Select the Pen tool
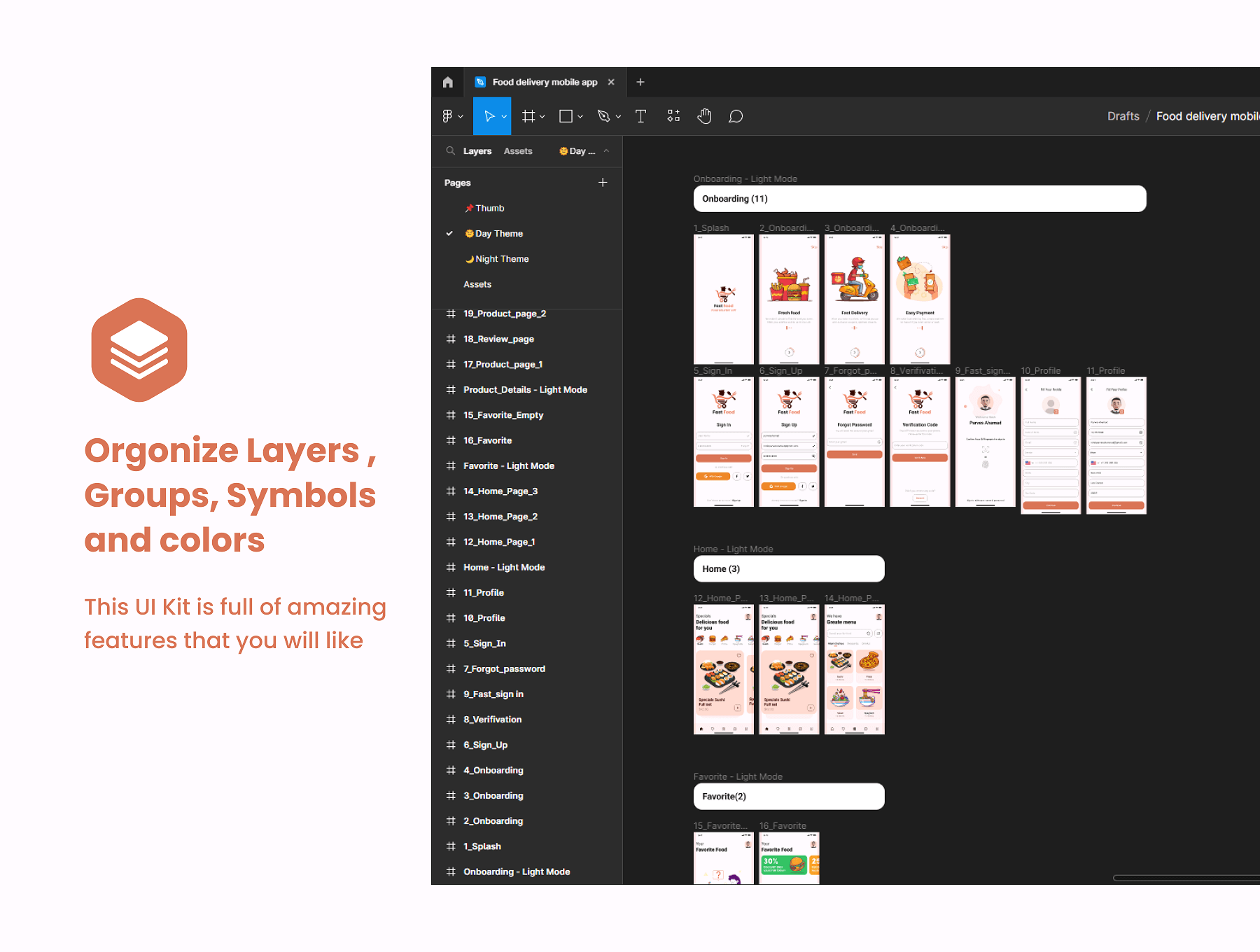The image size is (1260, 952). [x=603, y=116]
